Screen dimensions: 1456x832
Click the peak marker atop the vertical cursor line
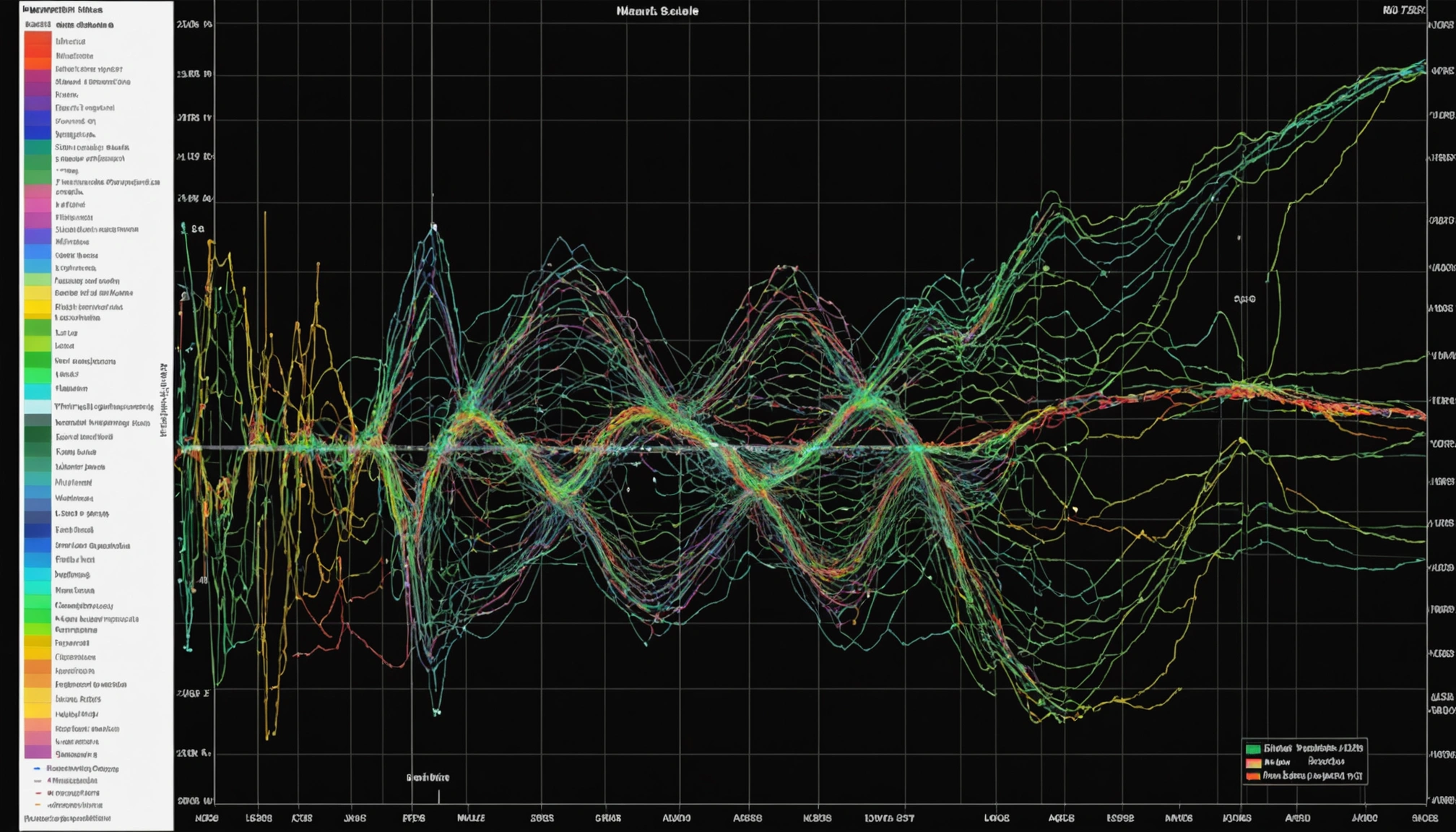[434, 227]
